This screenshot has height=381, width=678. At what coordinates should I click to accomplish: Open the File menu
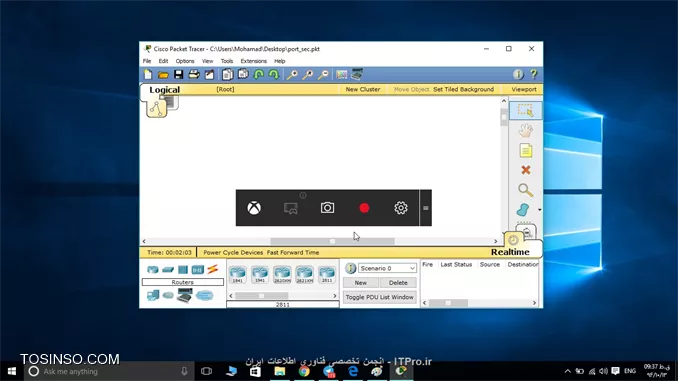[x=147, y=61]
